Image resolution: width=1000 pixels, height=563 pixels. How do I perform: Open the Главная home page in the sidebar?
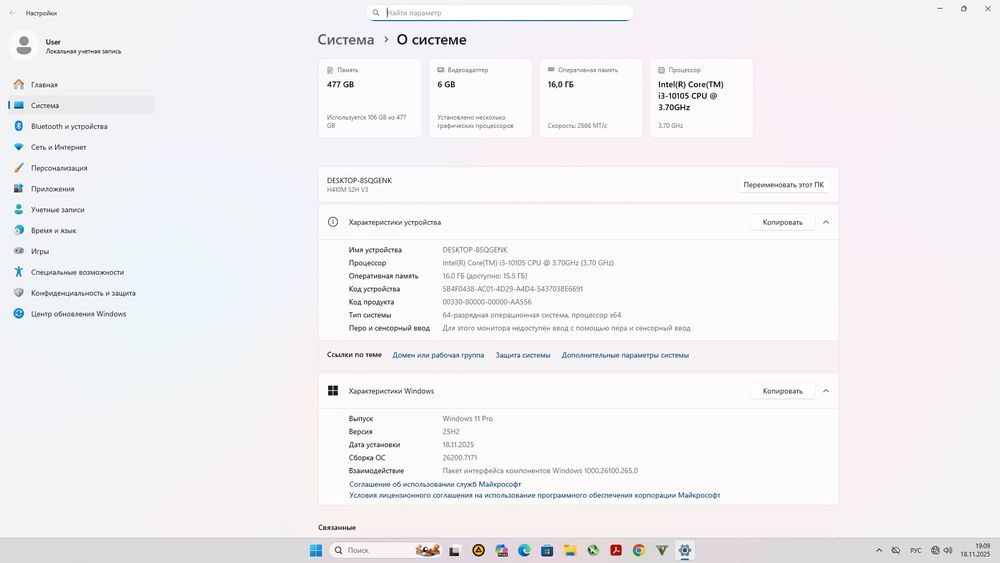click(x=81, y=84)
